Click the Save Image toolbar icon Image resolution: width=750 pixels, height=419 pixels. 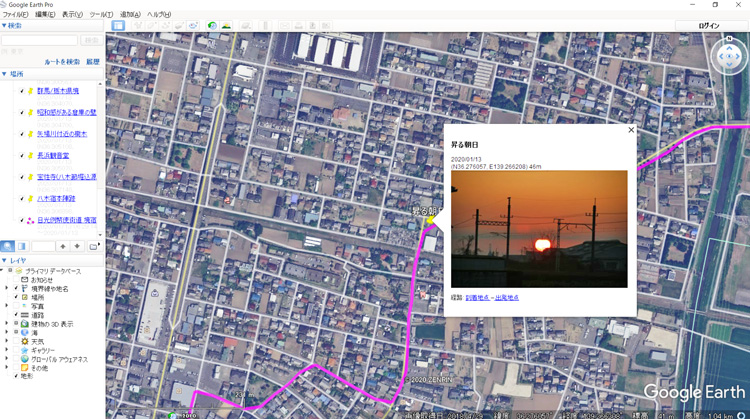click(x=312, y=25)
